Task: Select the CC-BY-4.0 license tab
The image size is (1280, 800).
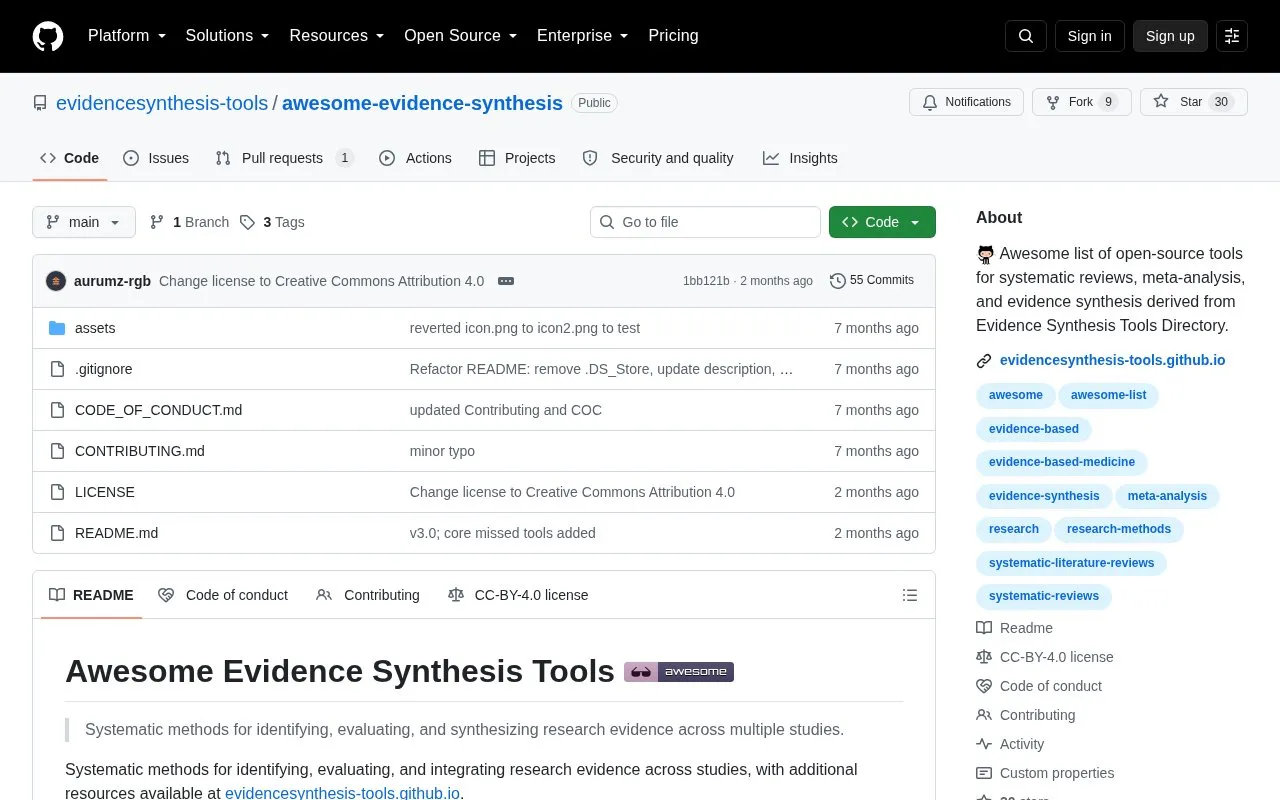Action: point(518,595)
